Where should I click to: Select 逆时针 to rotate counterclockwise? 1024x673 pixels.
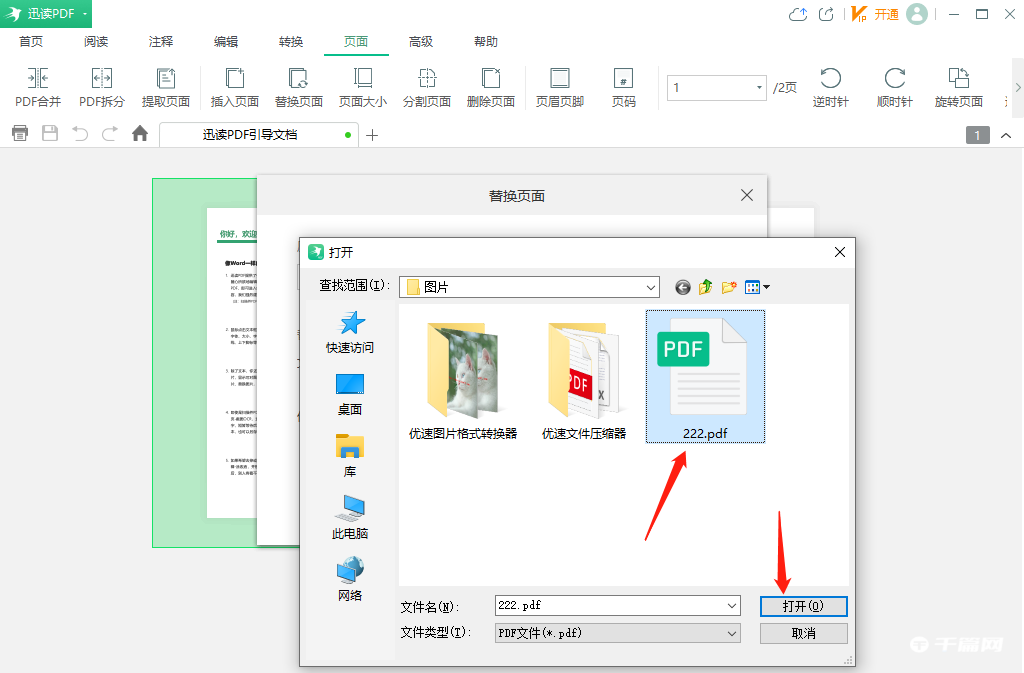[830, 88]
